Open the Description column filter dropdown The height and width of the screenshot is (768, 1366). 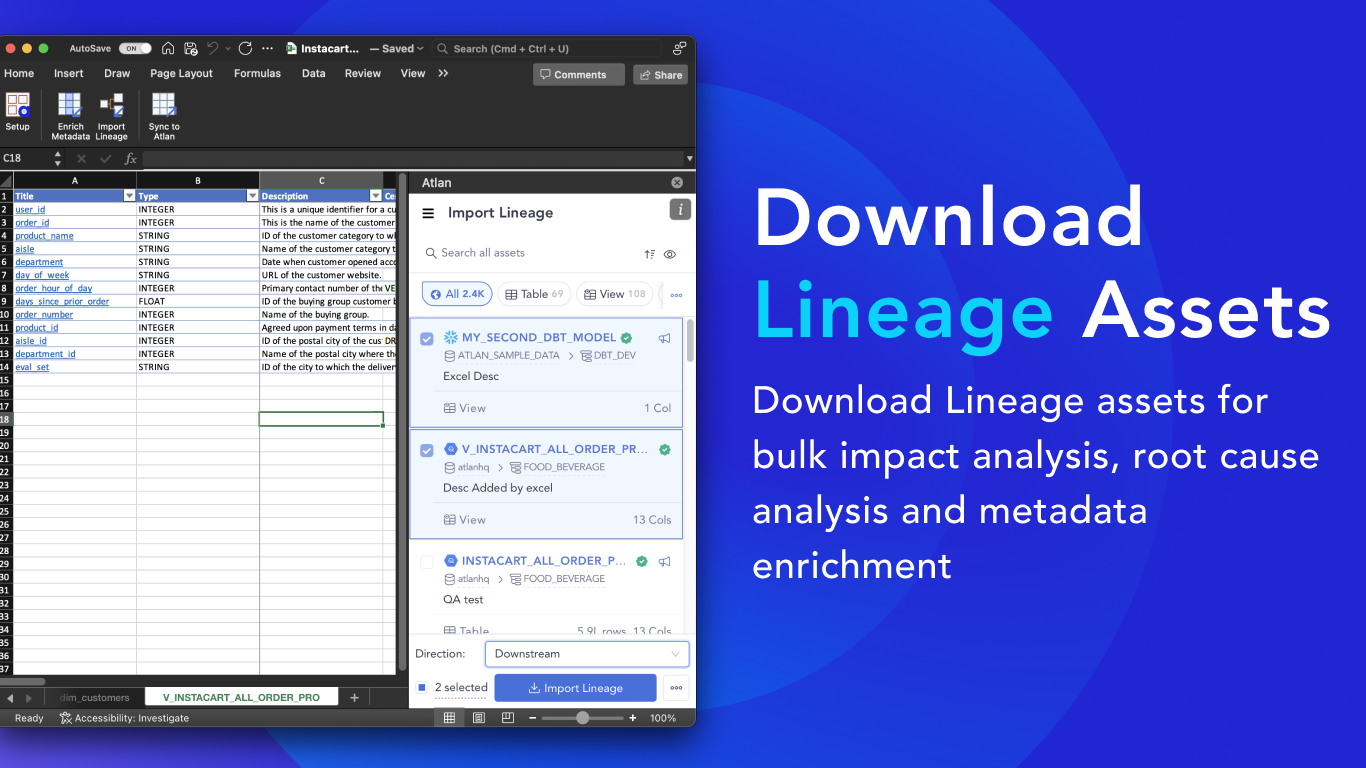376,196
